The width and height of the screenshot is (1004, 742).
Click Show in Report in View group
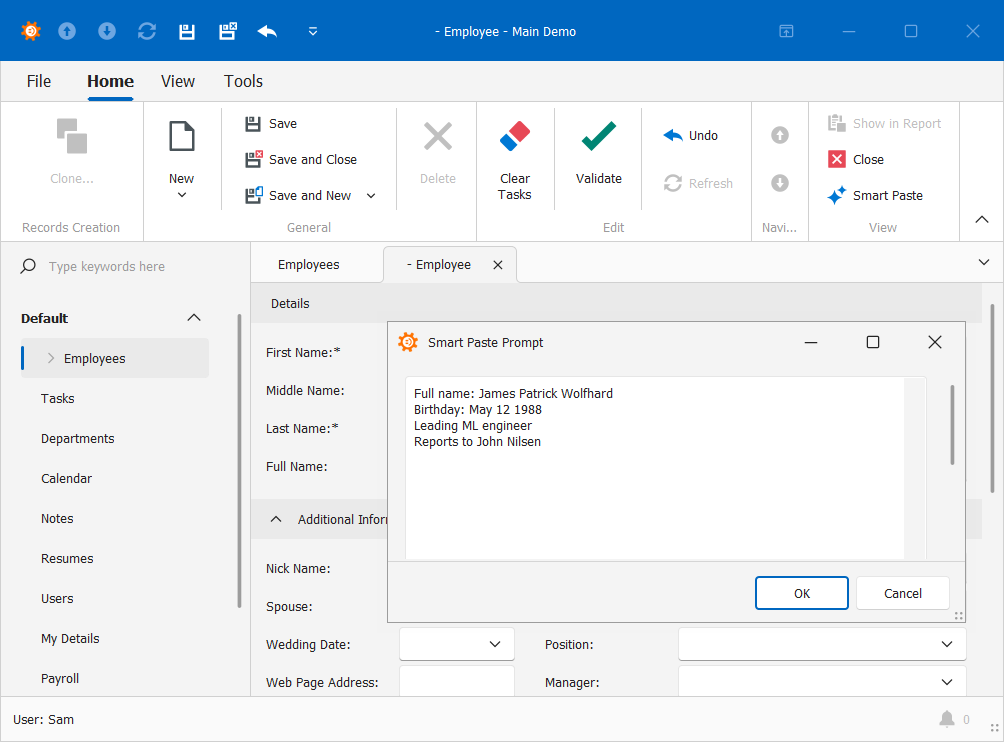(x=884, y=124)
